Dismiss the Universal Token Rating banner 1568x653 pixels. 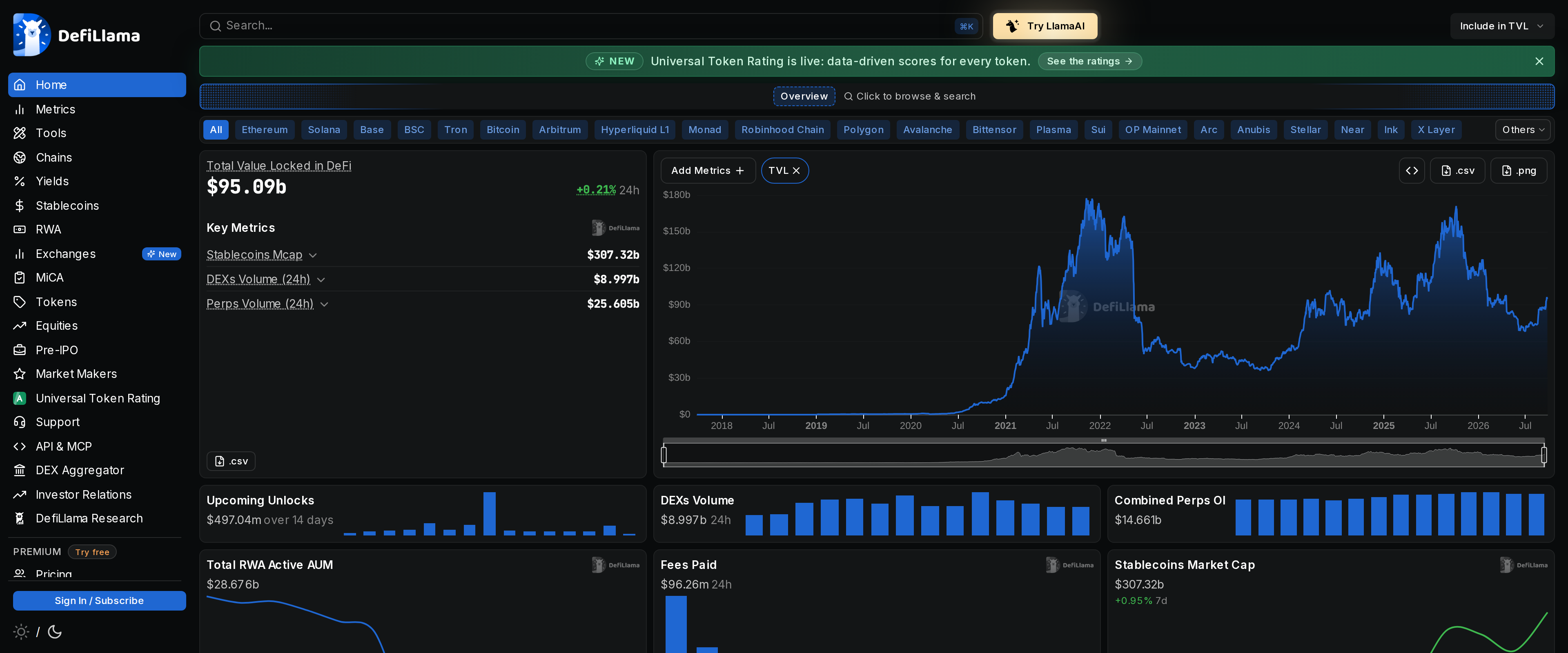(1539, 62)
